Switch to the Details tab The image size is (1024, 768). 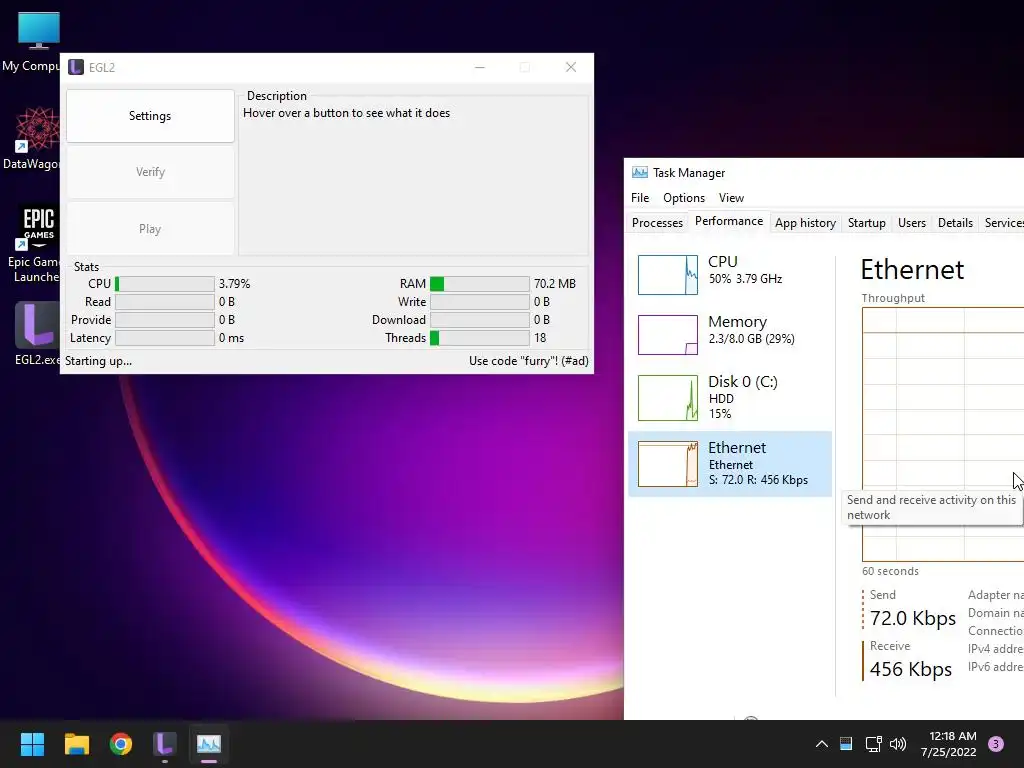955,223
